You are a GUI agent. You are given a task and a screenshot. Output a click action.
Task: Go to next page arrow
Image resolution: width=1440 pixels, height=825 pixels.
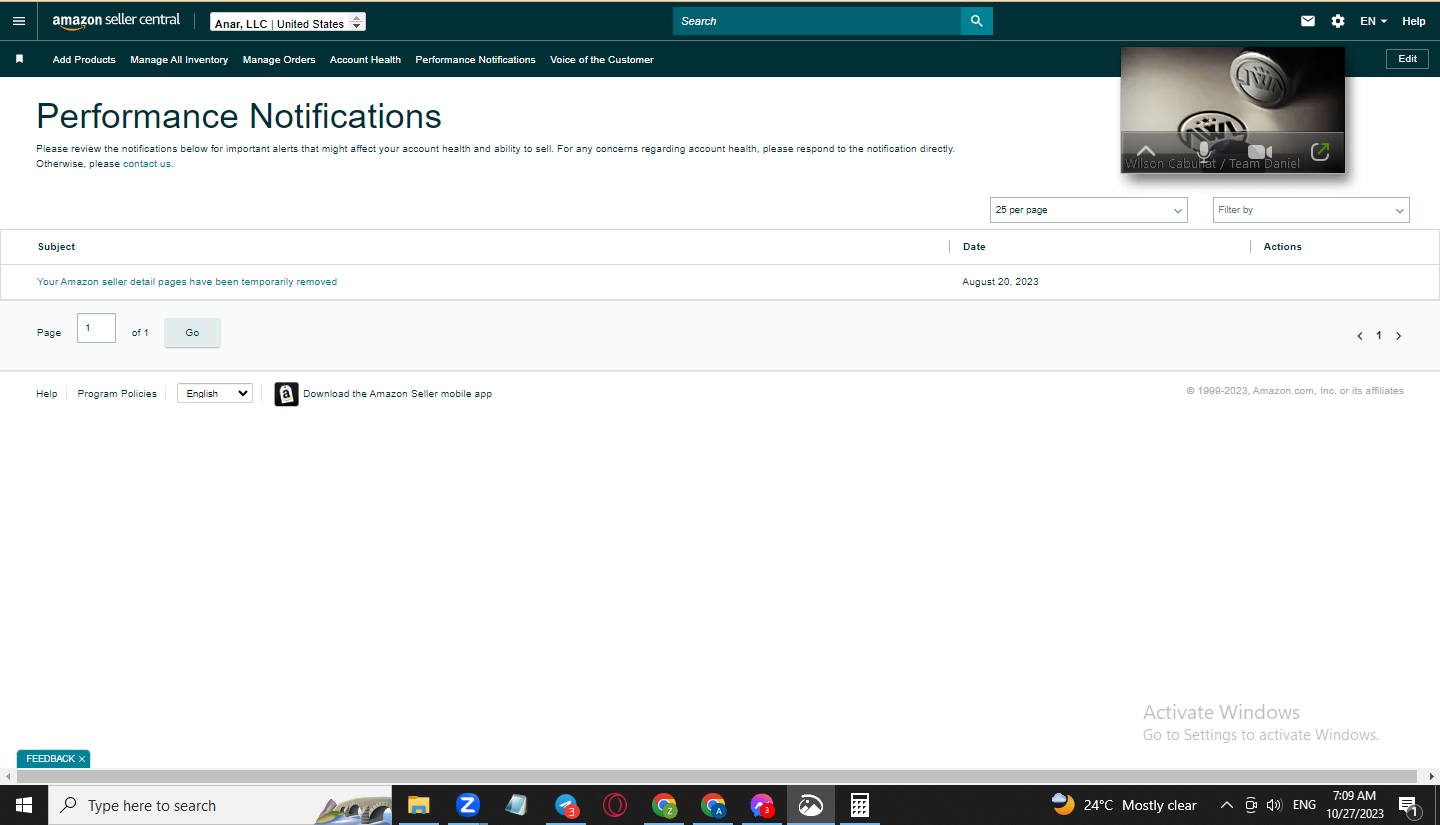(x=1398, y=336)
